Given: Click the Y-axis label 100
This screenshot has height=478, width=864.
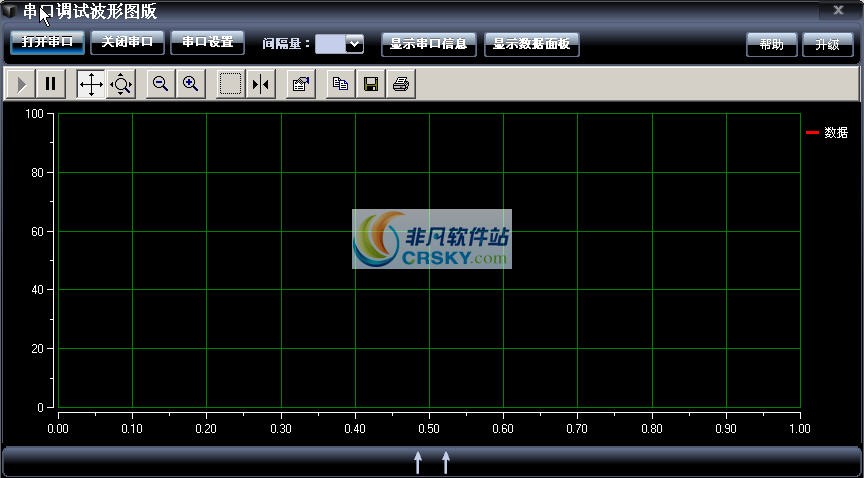Looking at the screenshot, I should tap(34, 114).
